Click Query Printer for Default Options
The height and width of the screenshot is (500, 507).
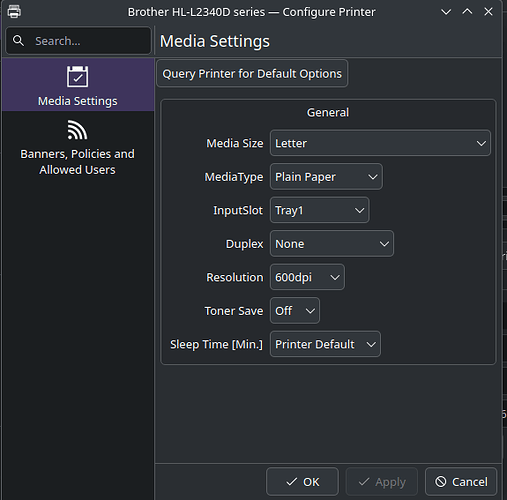252,73
